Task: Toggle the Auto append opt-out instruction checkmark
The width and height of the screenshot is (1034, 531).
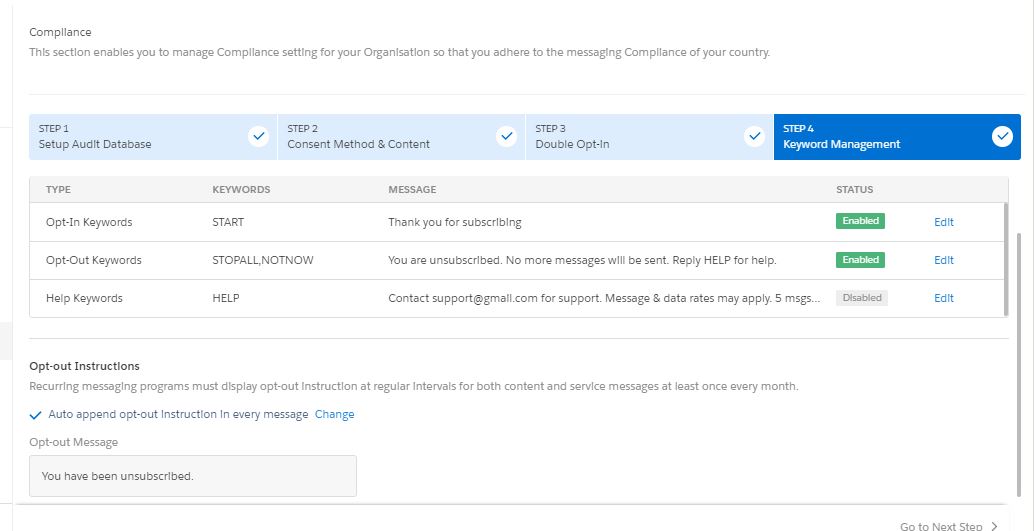Action: point(36,415)
